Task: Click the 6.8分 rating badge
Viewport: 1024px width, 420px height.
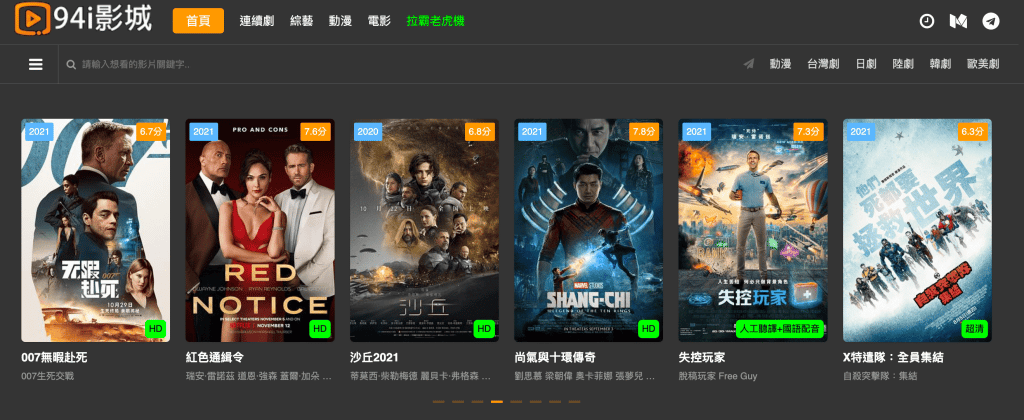Action: 480,131
